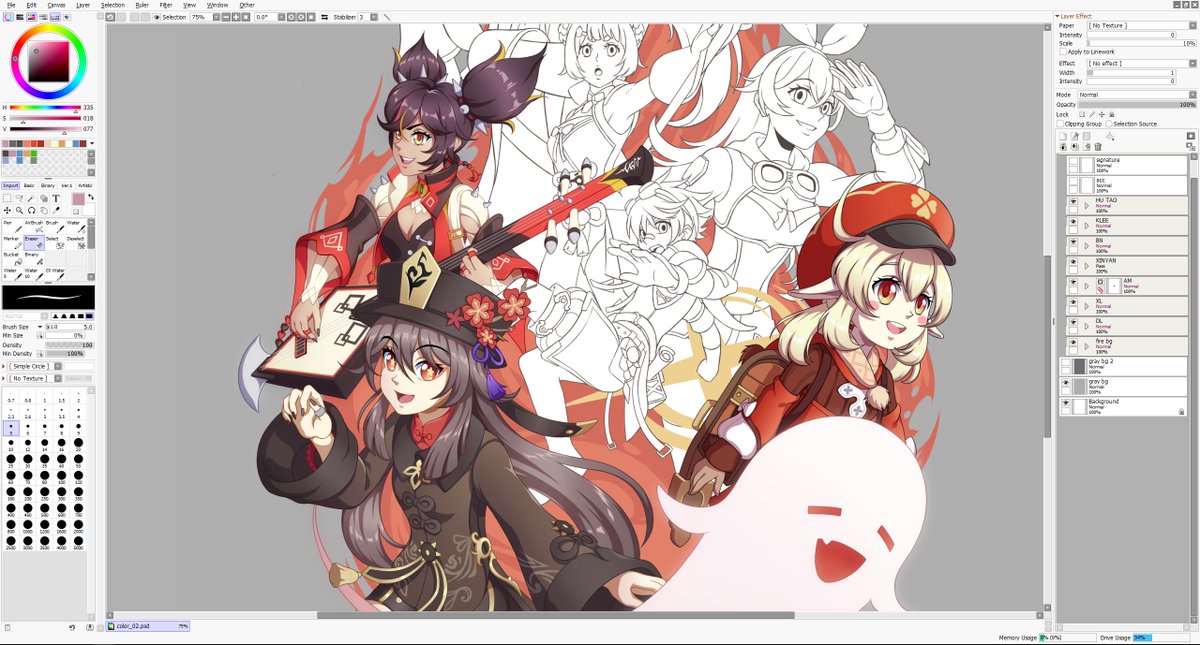Create a new layer in layer panel

[1064, 136]
